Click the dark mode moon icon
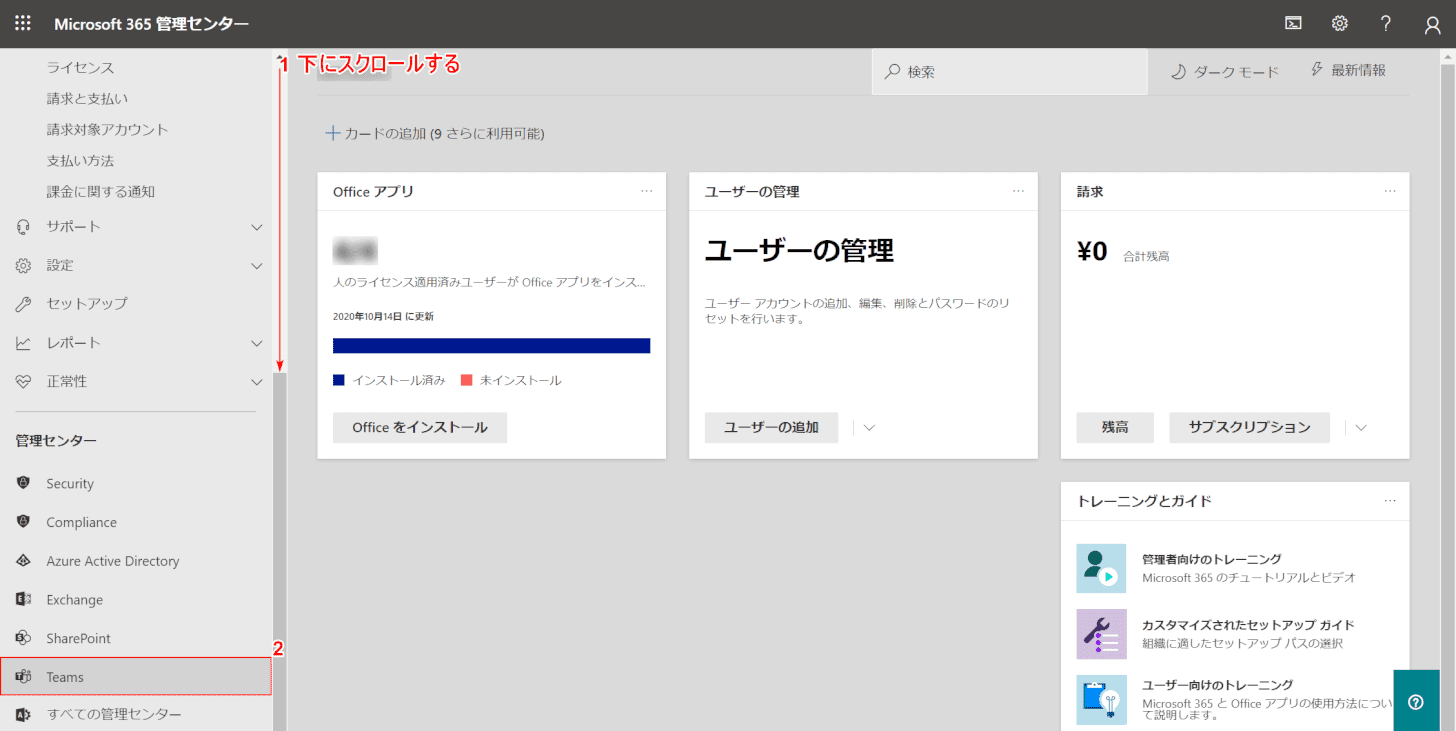This screenshot has height=731, width=1456. [1178, 71]
